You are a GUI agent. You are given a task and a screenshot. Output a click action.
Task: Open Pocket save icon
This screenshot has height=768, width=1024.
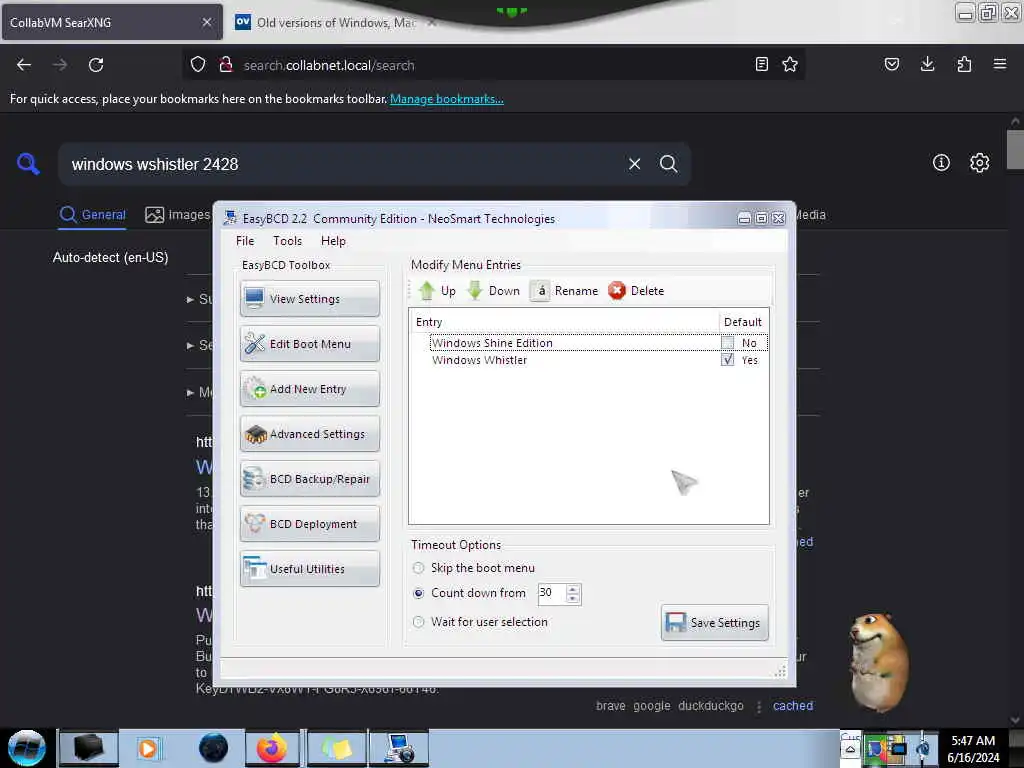pos(891,64)
